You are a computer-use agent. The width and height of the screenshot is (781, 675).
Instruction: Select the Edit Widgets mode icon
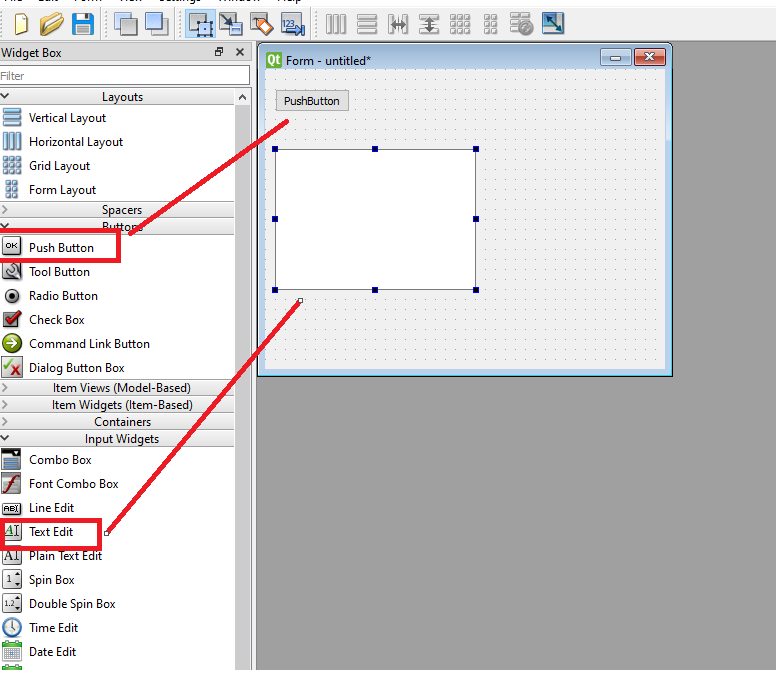click(201, 24)
